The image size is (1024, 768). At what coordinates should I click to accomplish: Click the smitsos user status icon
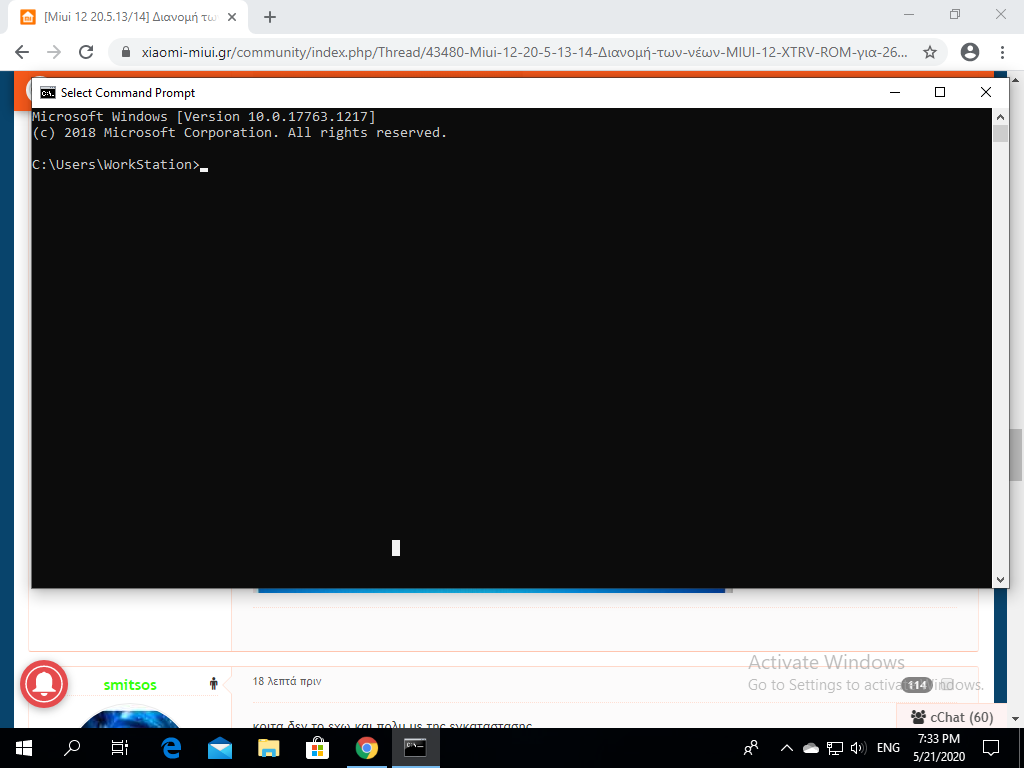pyautogui.click(x=214, y=684)
